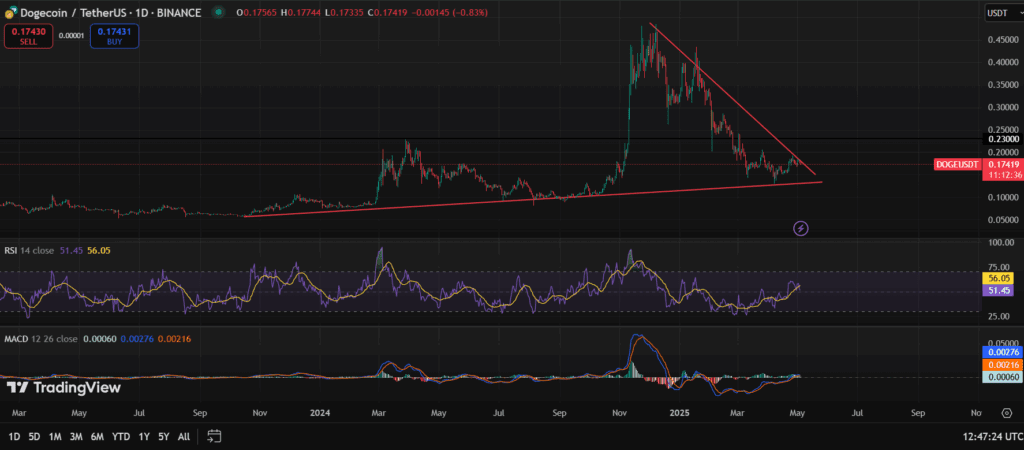
Task: Open the Go to date calendar icon
Action: pyautogui.click(x=214, y=436)
